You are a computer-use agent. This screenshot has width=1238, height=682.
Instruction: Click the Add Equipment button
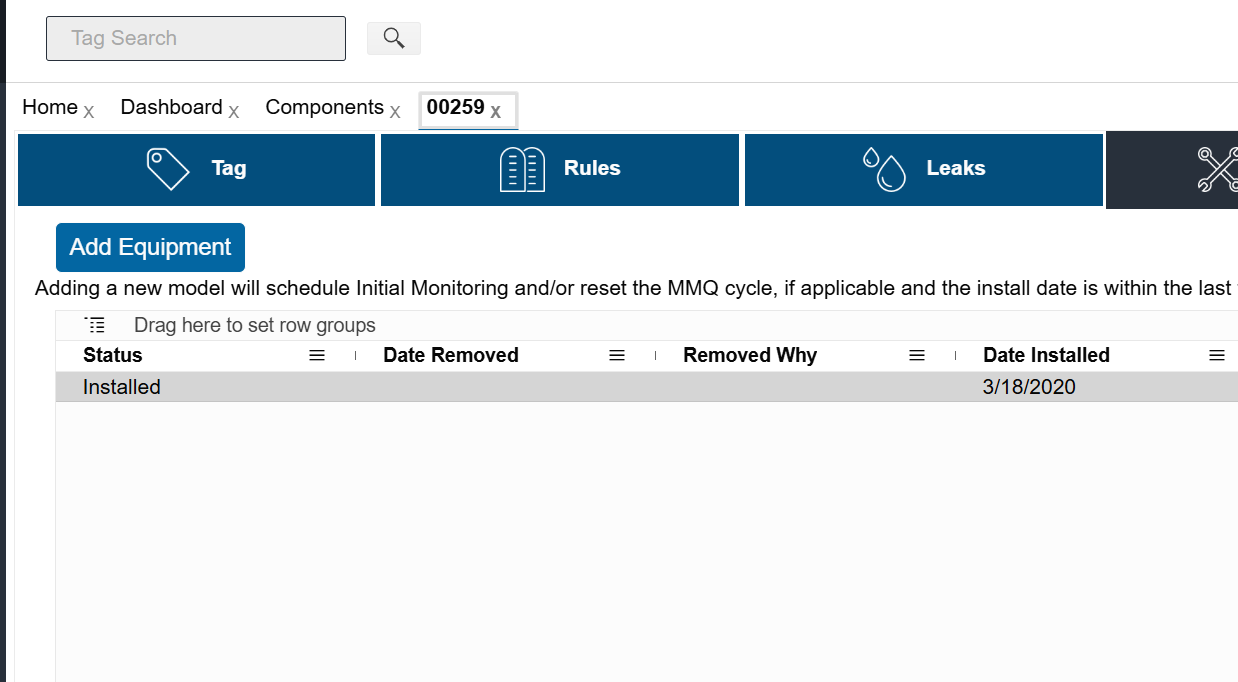click(x=150, y=247)
